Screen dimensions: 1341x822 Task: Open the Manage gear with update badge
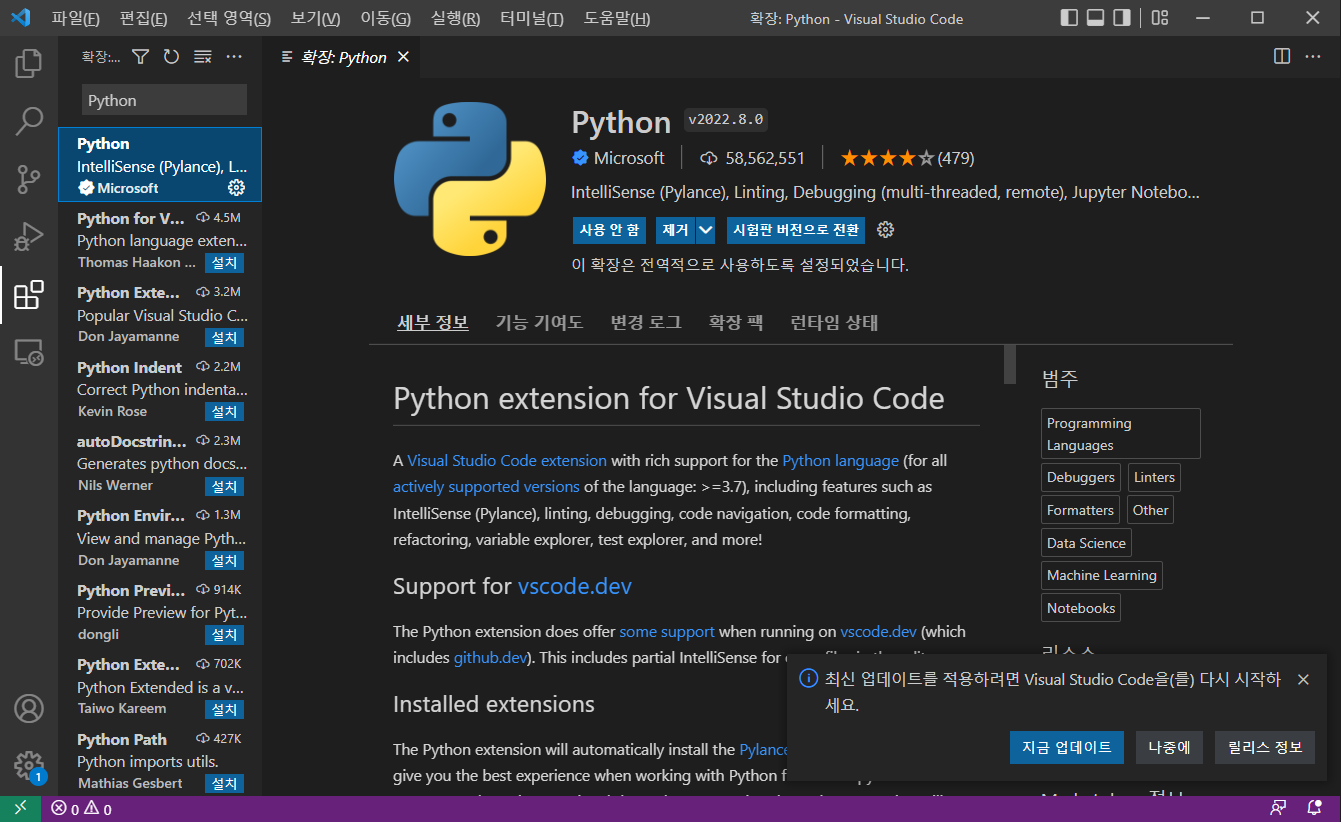coord(29,766)
